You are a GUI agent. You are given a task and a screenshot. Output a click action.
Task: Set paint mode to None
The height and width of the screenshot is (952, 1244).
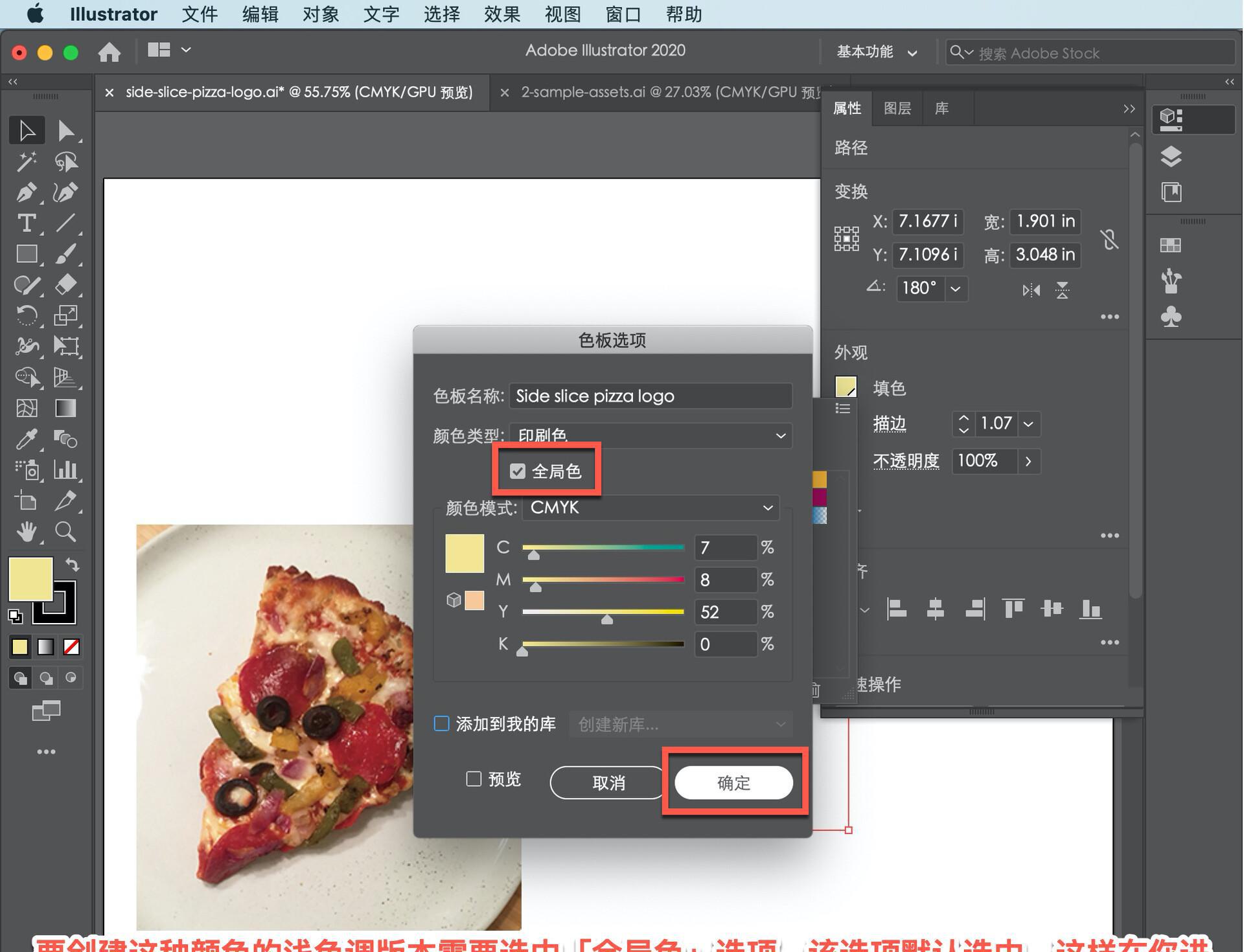pos(71,646)
